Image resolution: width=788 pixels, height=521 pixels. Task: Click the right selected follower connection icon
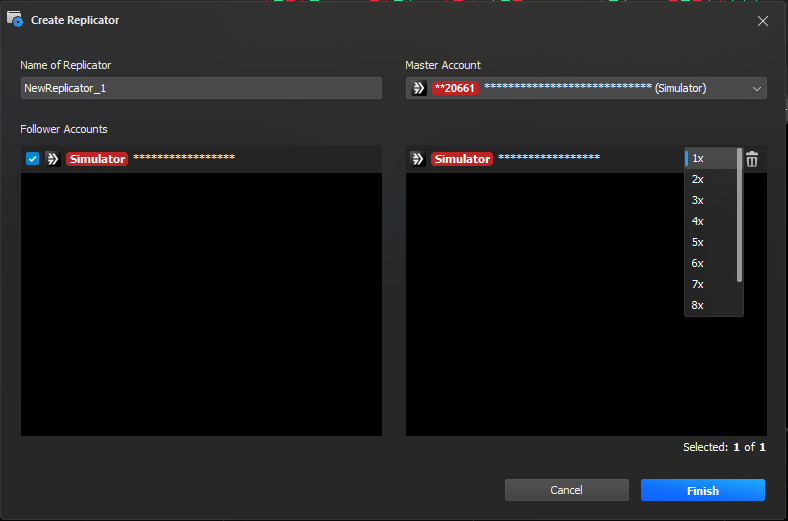pyautogui.click(x=418, y=159)
